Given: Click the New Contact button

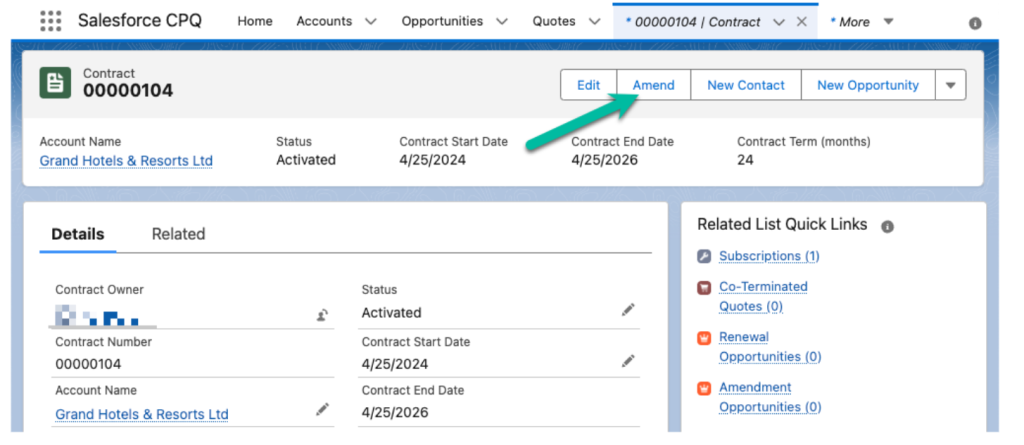Looking at the screenshot, I should pyautogui.click(x=746, y=86).
